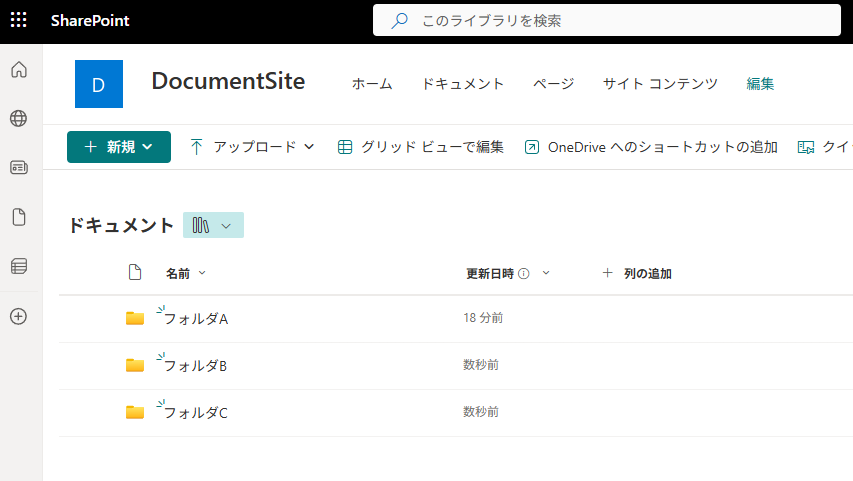Viewport: 853px width, 481px height.
Task: Open My Lists icon in the sidebar
Action: tap(19, 266)
